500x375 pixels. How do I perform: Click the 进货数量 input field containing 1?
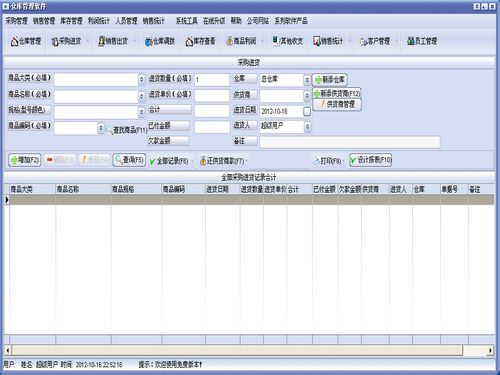[x=212, y=80]
